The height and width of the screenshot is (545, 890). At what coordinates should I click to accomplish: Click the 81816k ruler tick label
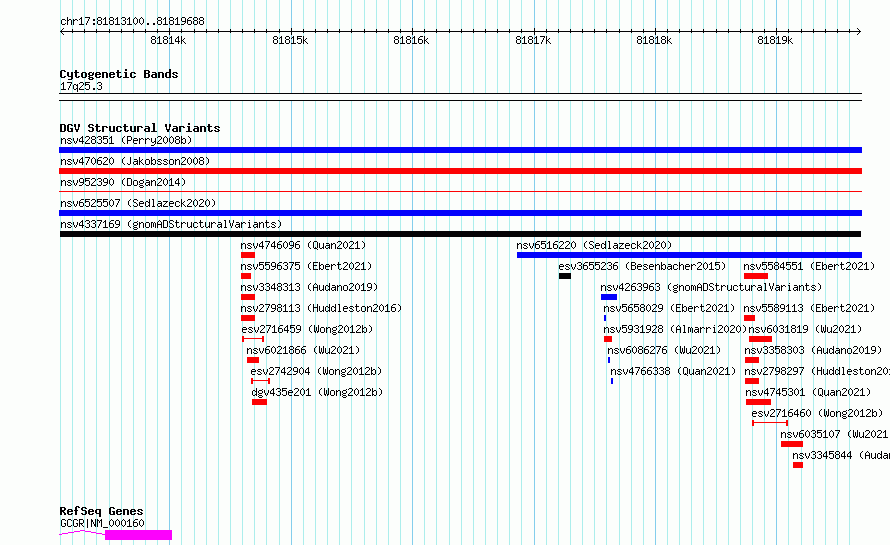tap(411, 40)
